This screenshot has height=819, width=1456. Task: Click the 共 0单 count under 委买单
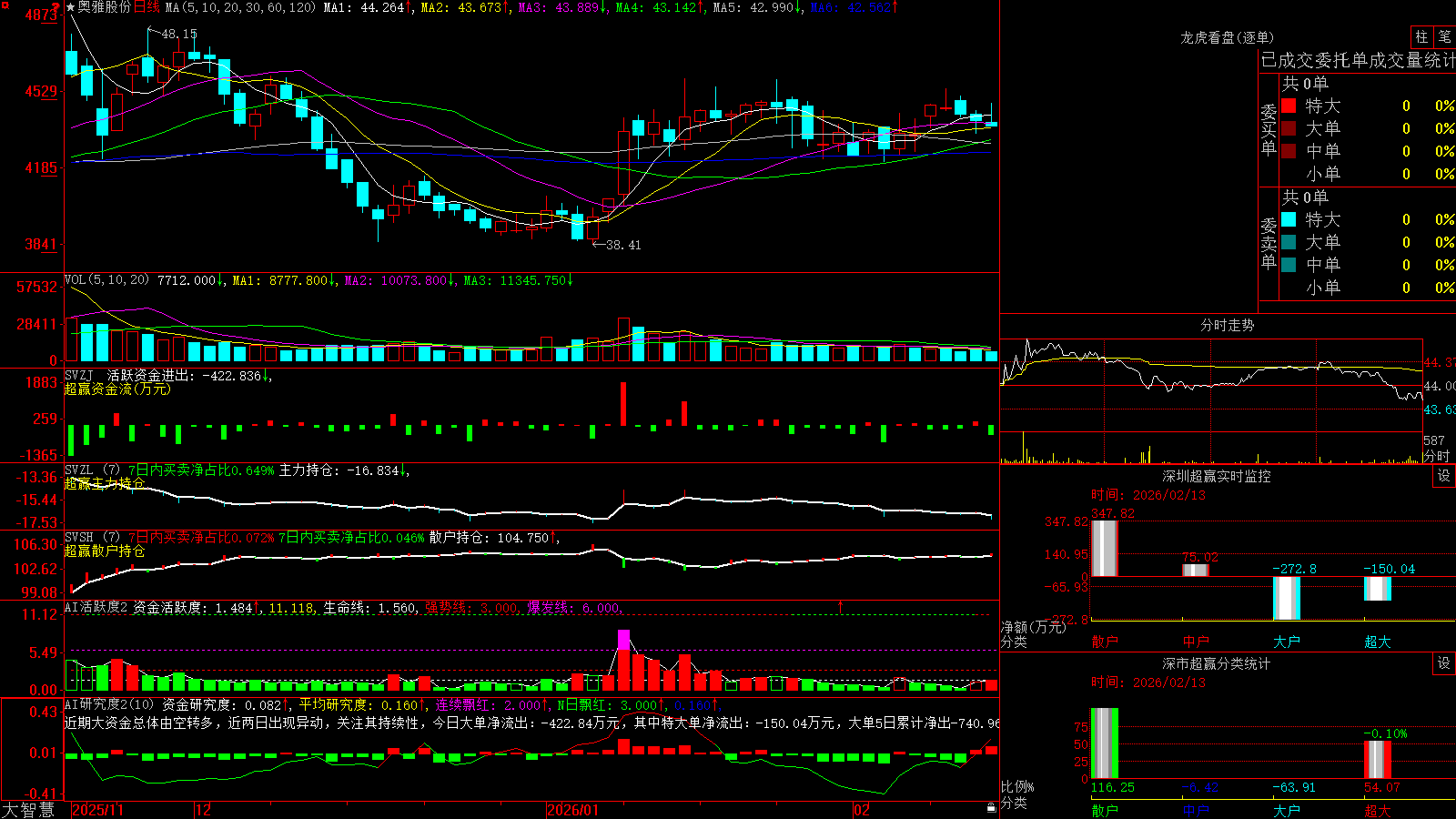click(x=1305, y=84)
